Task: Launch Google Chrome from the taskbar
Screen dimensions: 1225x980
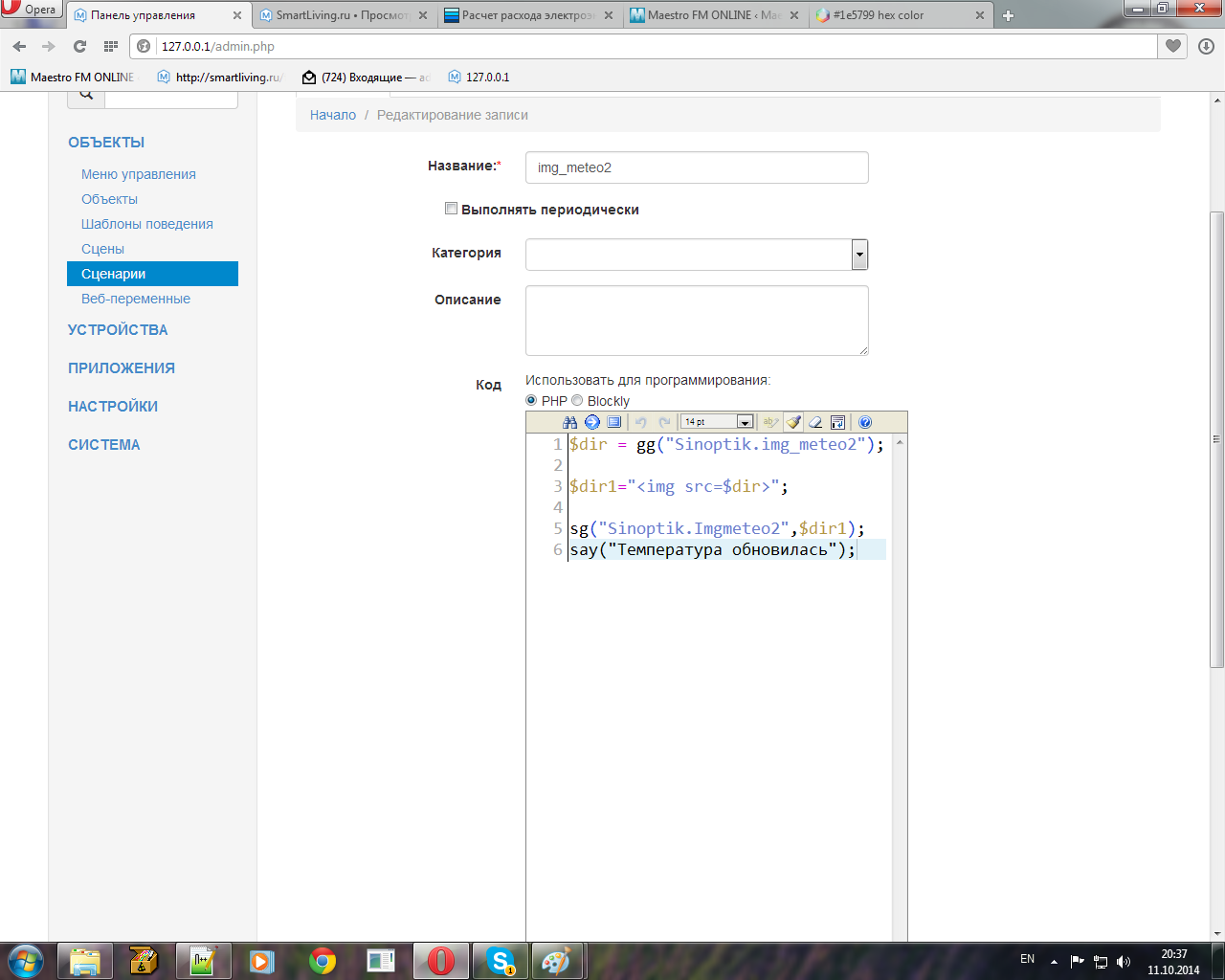Action: coord(323,961)
